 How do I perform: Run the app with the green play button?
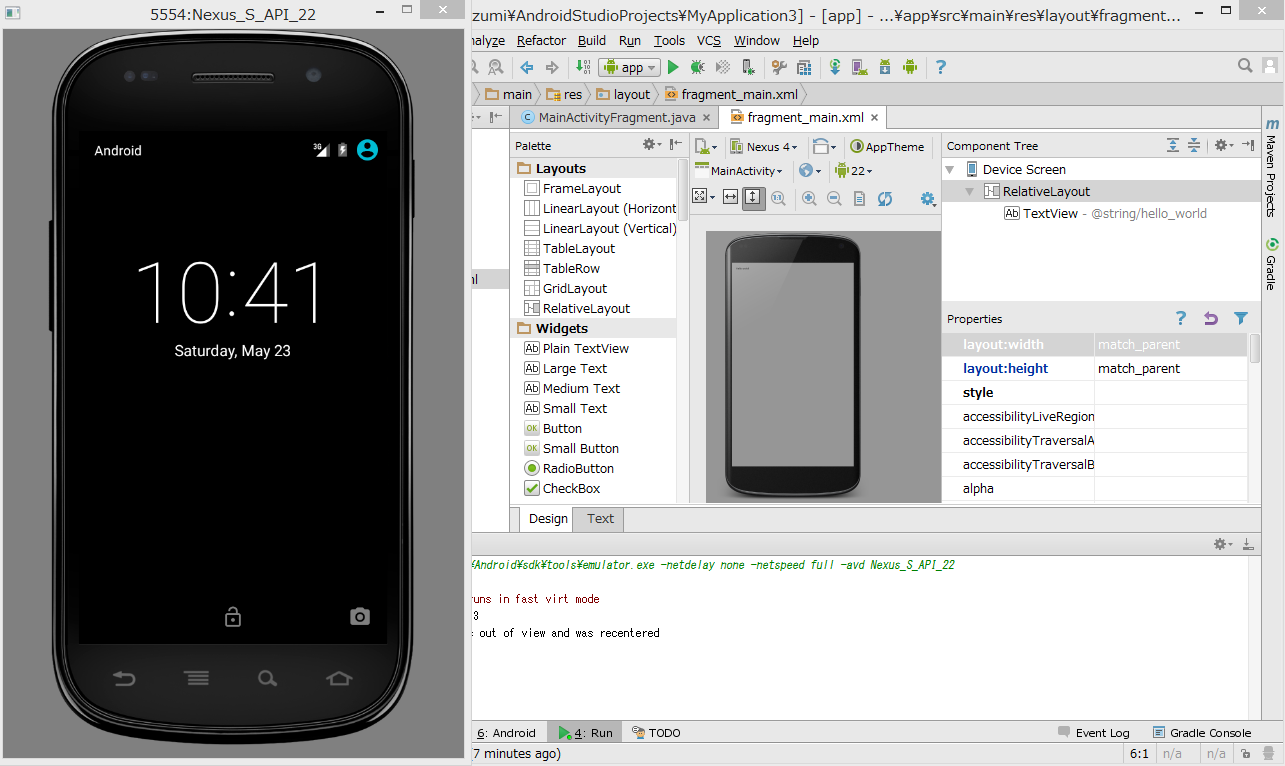pos(673,67)
